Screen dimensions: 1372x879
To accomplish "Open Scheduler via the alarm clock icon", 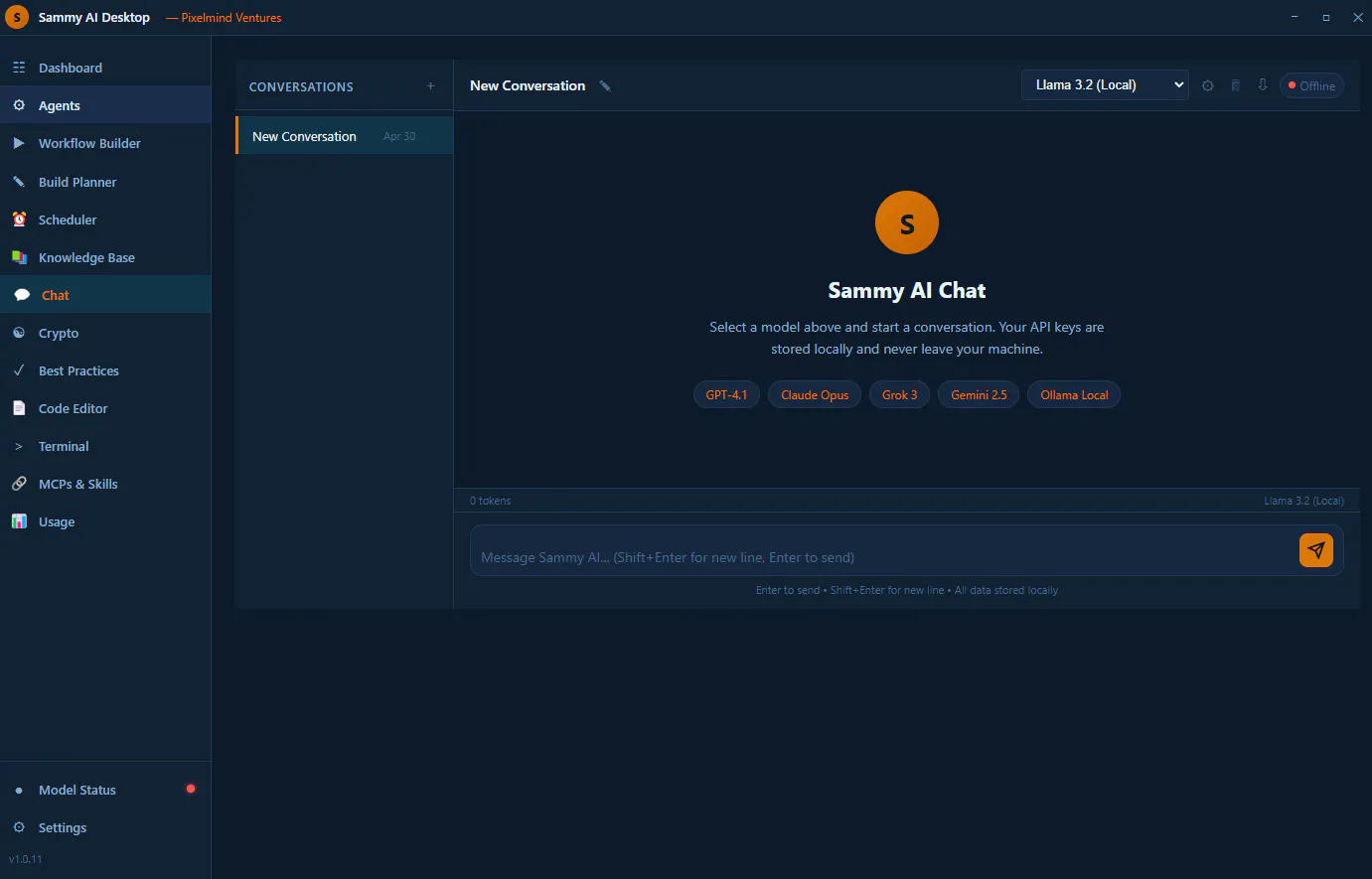I will pos(19,220).
